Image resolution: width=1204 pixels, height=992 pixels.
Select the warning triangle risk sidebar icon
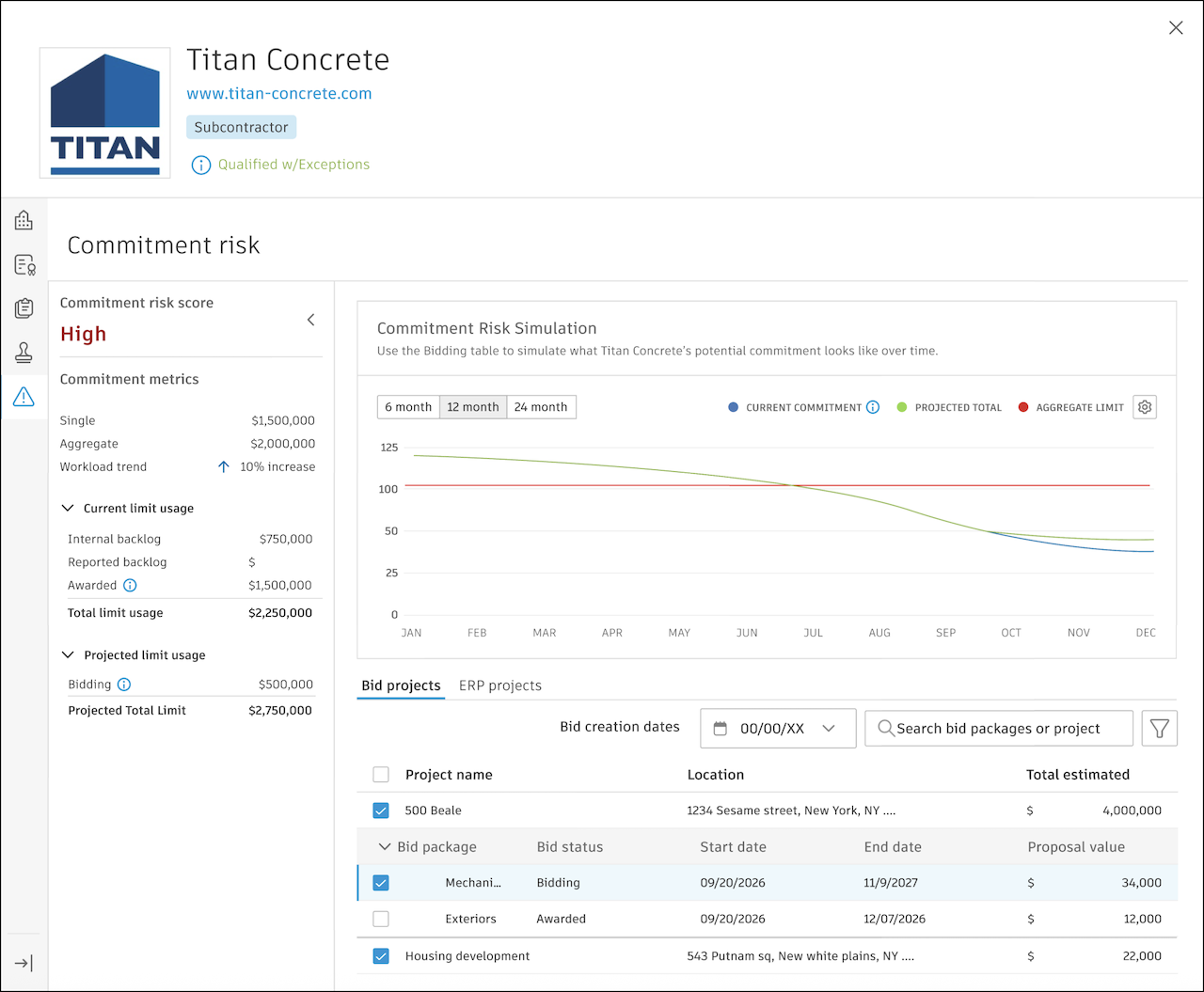click(x=24, y=397)
